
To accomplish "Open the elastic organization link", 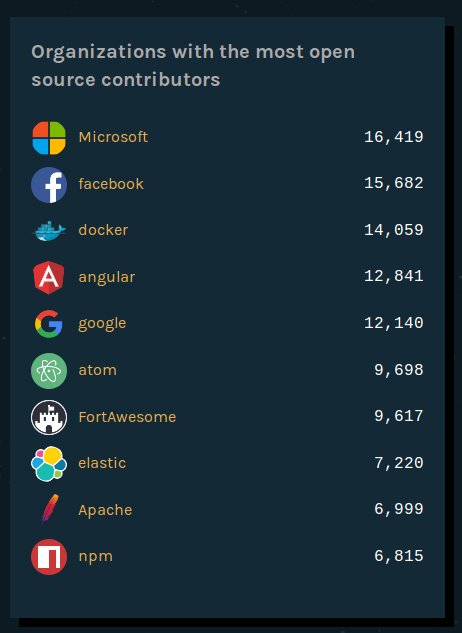I will (102, 463).
